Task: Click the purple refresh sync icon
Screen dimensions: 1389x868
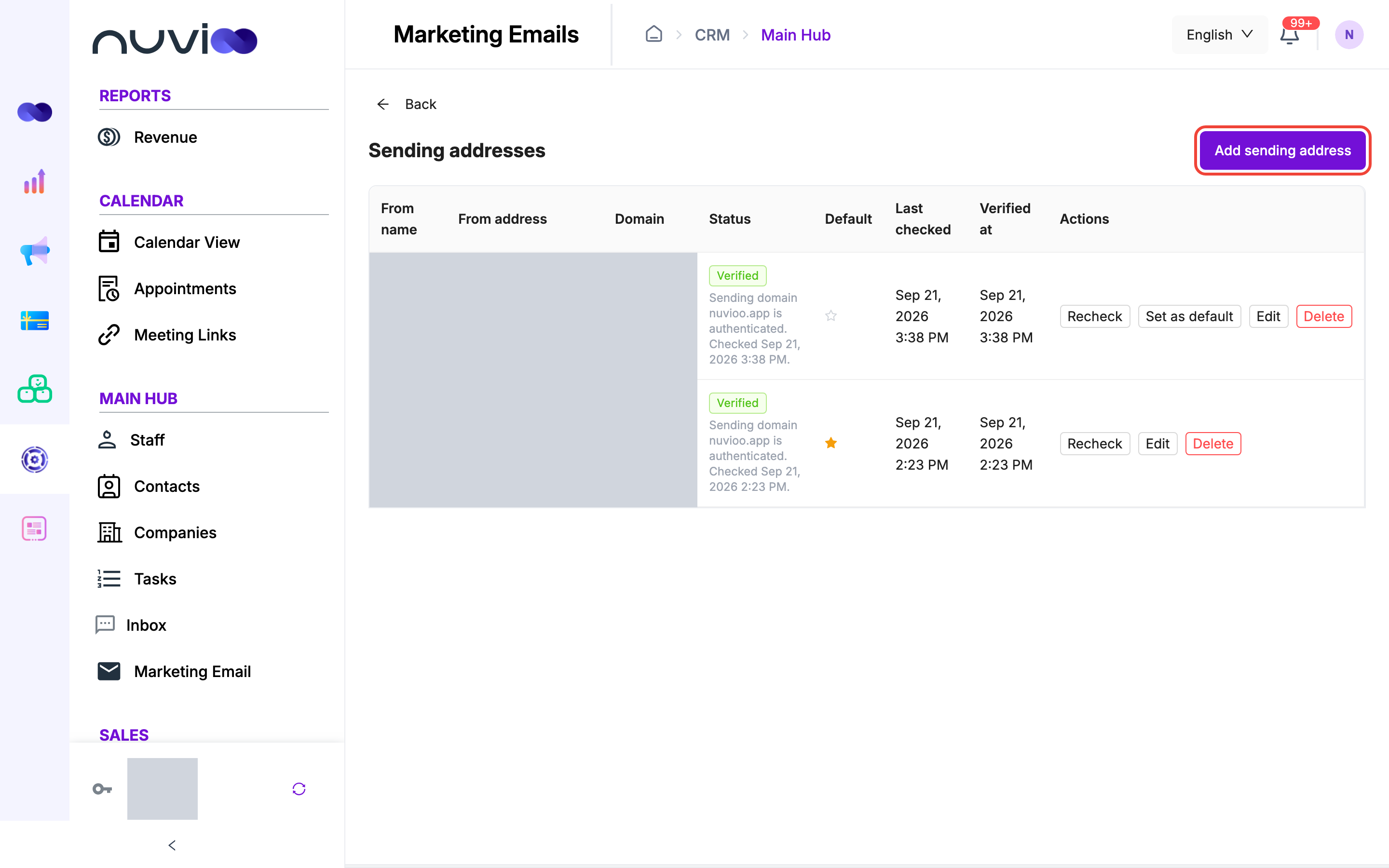Action: [299, 789]
